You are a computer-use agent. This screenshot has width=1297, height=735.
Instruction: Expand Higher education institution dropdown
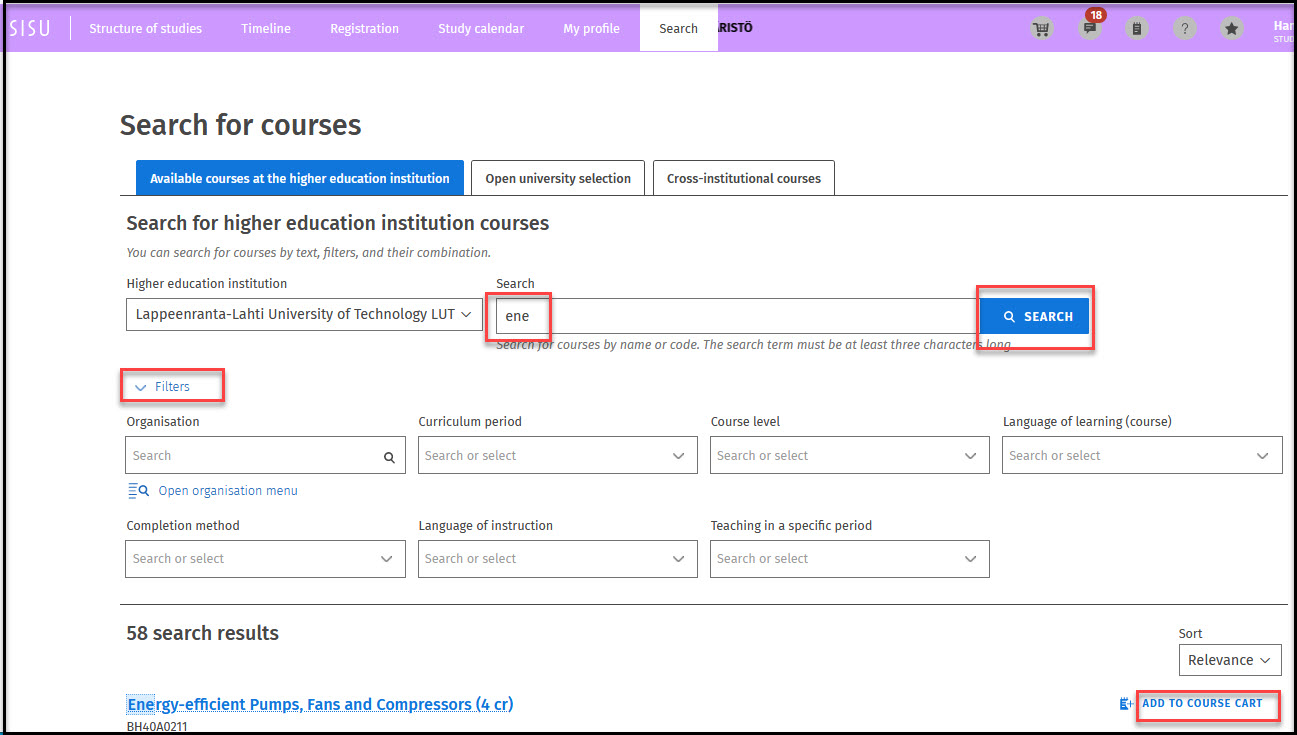click(304, 315)
